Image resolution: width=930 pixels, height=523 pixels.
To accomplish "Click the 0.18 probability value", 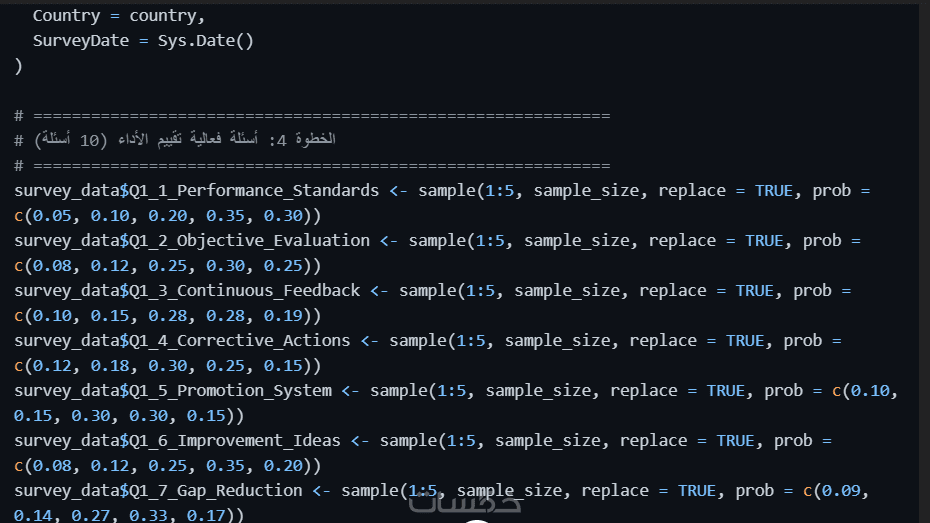I will click(110, 365).
